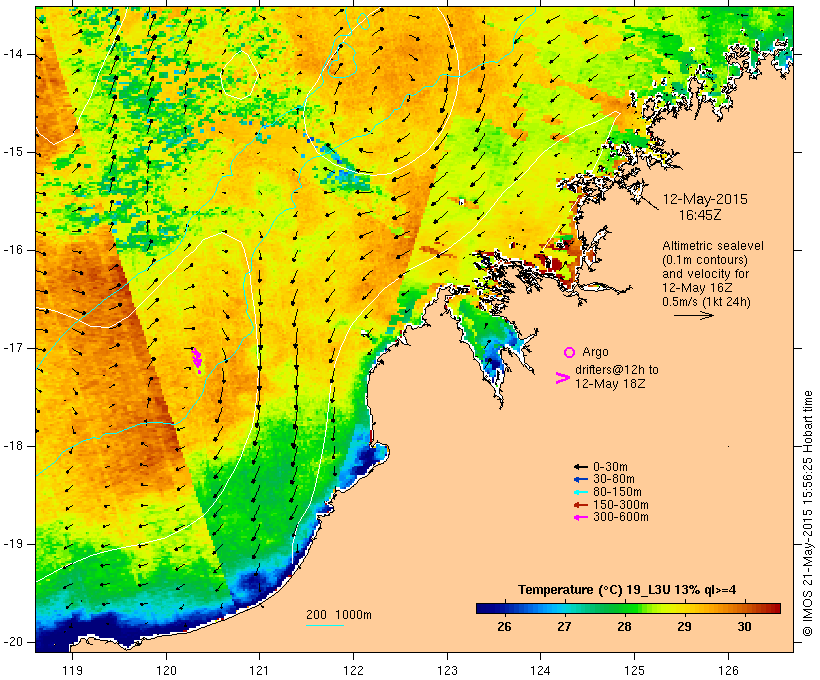Click the colorbar tick label 29
This screenshot has height=680, width=820.
[x=685, y=627]
